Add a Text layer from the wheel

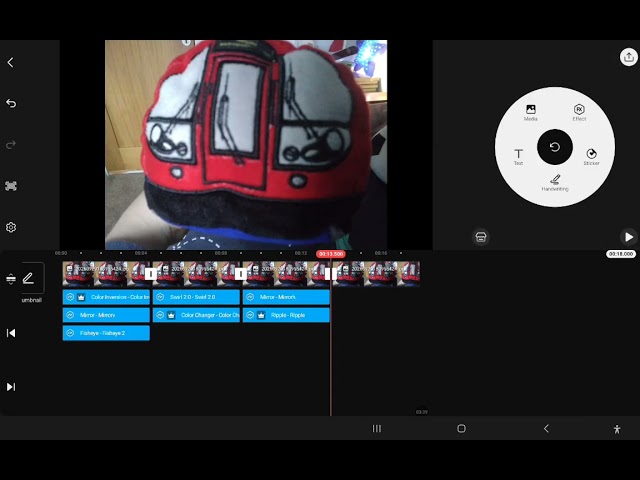[518, 157]
